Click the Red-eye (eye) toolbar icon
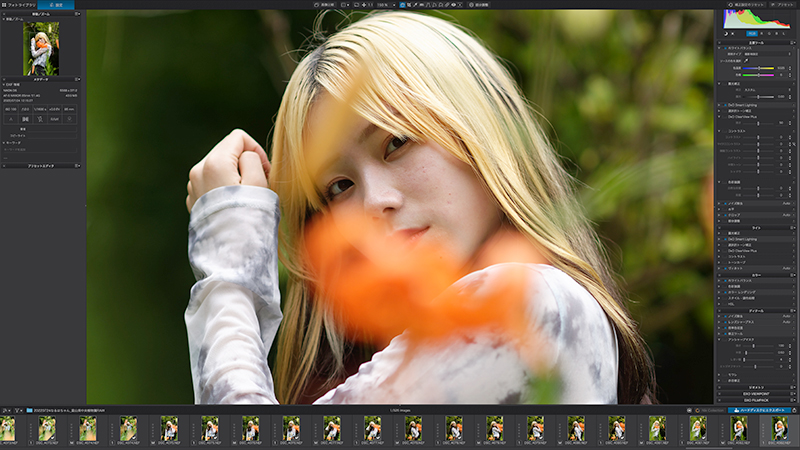 [x=453, y=5]
